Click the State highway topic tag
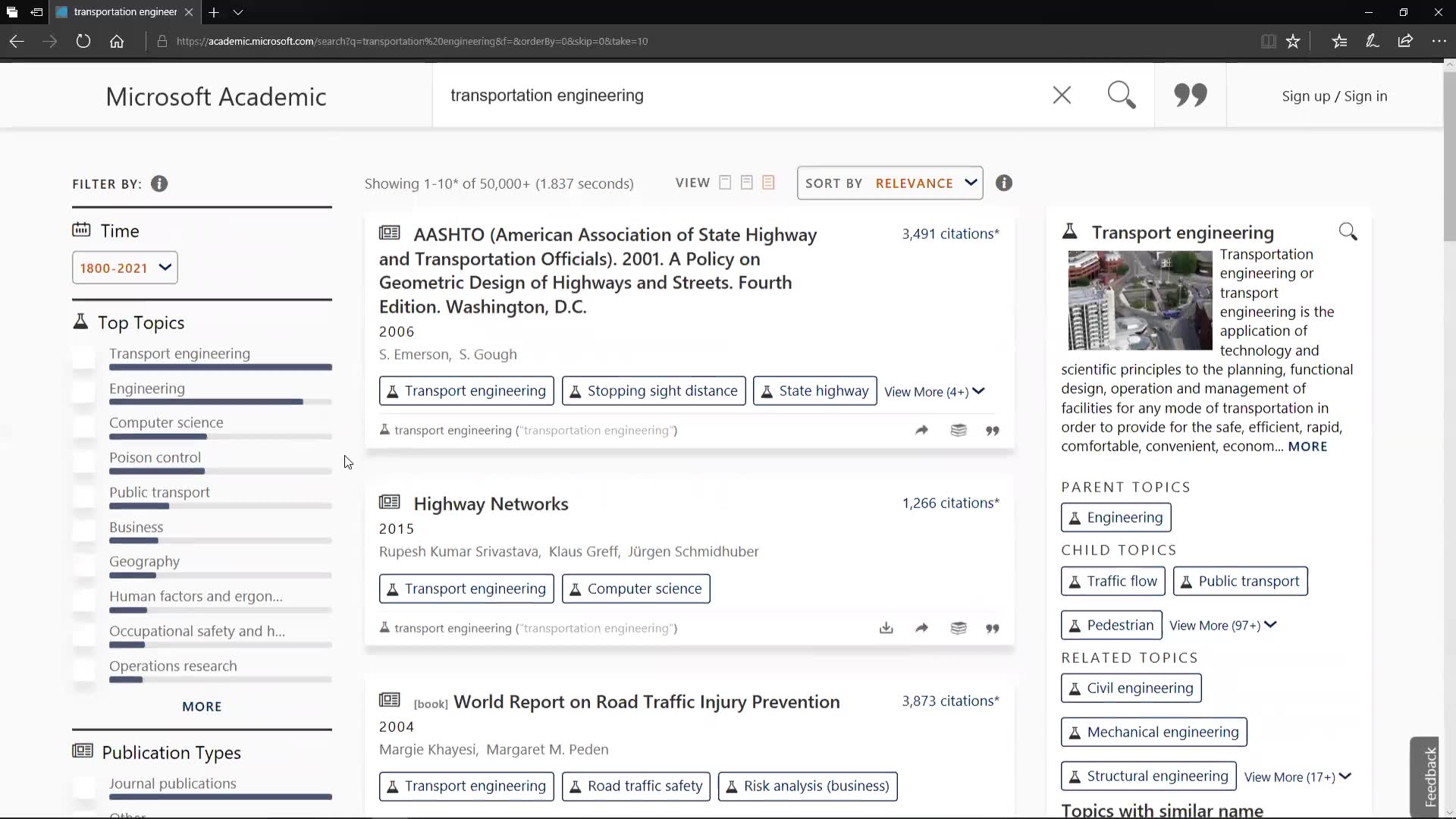 click(815, 391)
